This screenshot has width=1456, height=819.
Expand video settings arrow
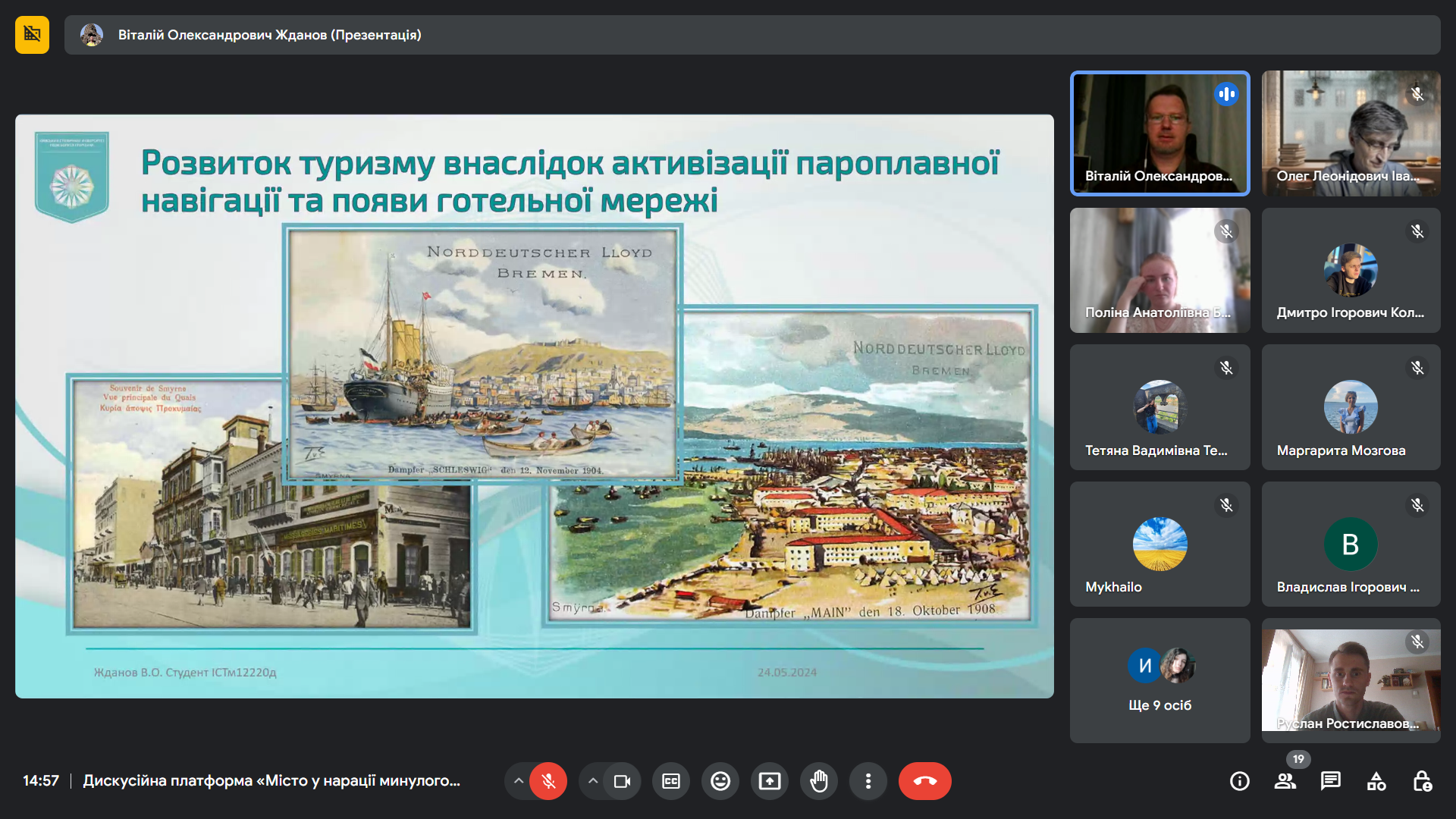[x=593, y=781]
